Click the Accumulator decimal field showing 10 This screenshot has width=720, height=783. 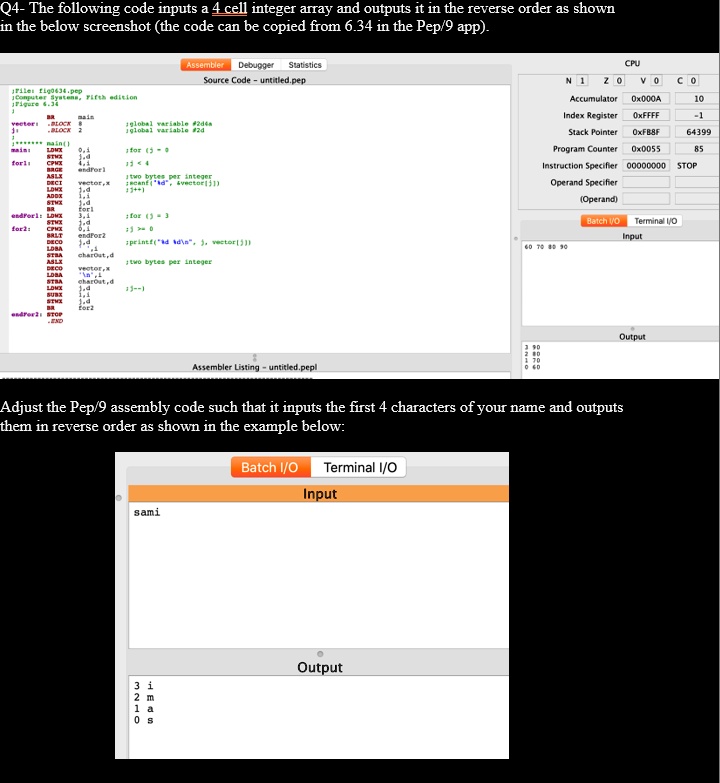[698, 99]
